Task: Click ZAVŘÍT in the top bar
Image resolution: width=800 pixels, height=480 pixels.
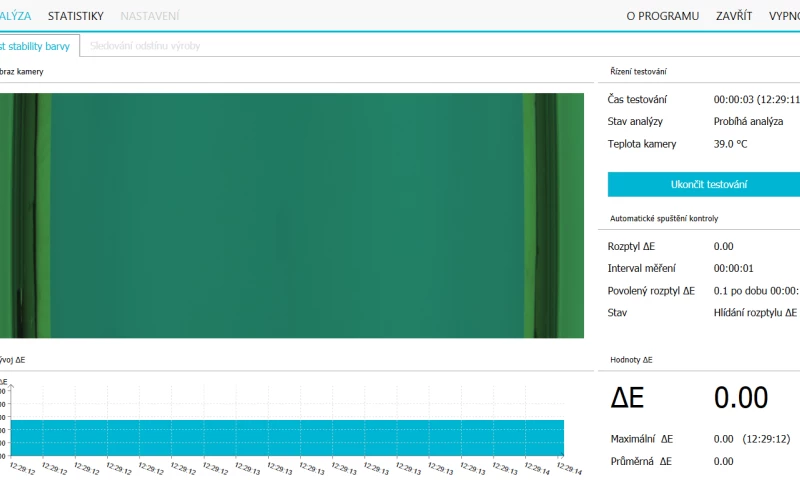Action: [x=734, y=16]
